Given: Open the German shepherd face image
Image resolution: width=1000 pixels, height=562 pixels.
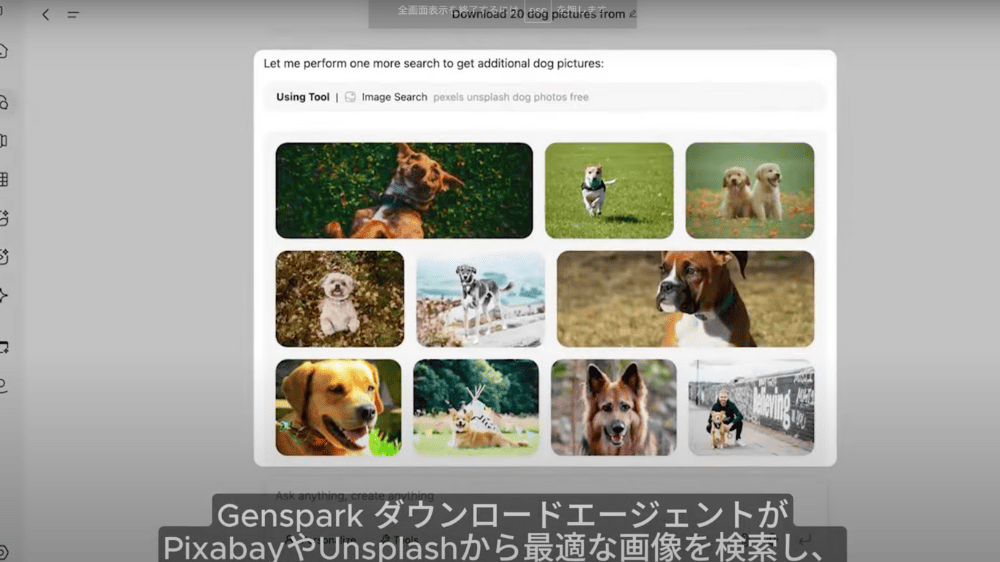Looking at the screenshot, I should [x=614, y=407].
